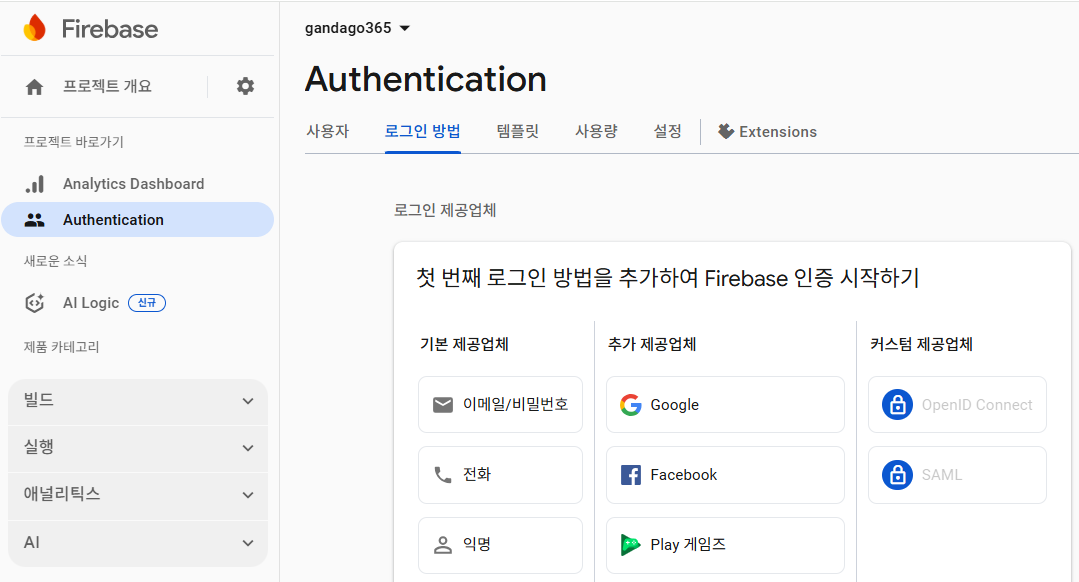Click the Authentication page title

(426, 79)
